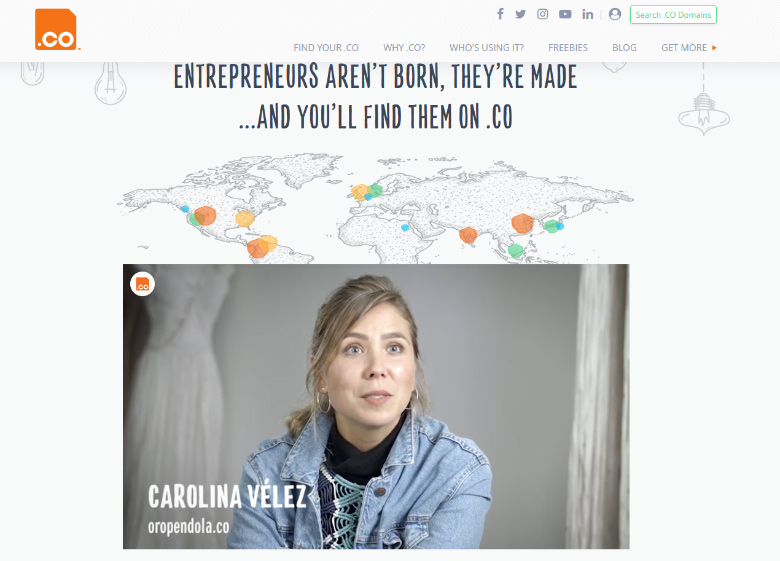Image resolution: width=780 pixels, height=561 pixels.
Task: Click the green marker in Europe
Action: 376,190
